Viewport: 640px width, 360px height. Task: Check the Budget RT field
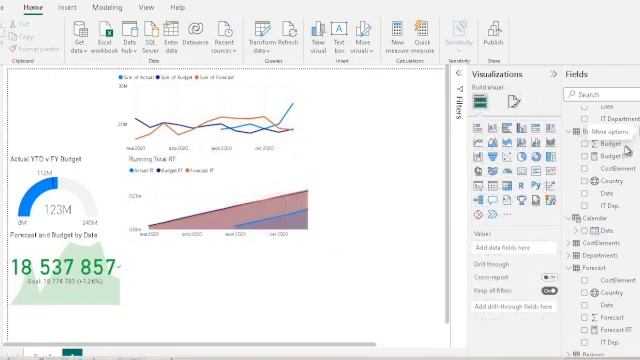click(584, 156)
